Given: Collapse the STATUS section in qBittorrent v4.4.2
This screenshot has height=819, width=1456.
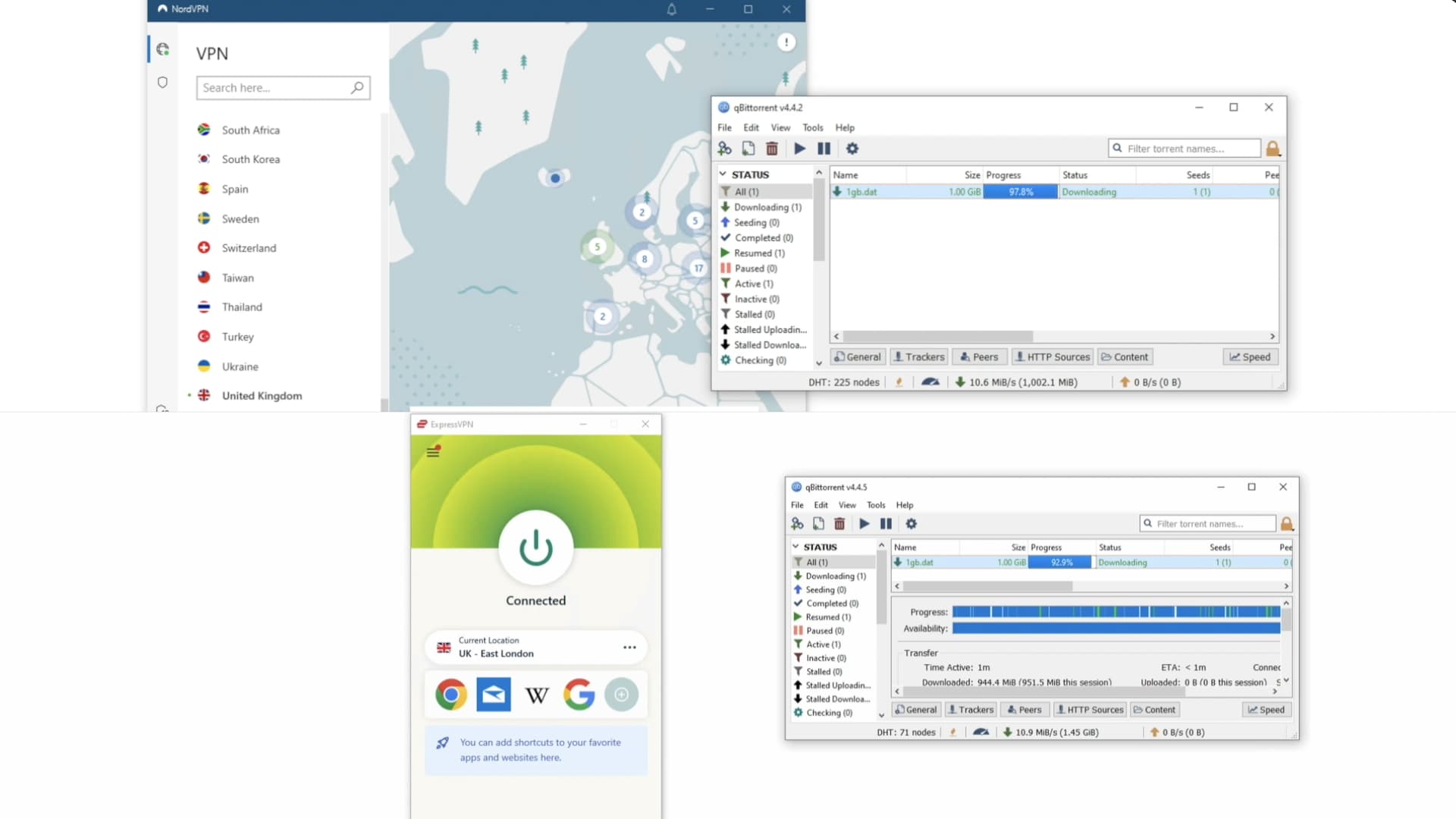Looking at the screenshot, I should click(x=723, y=174).
